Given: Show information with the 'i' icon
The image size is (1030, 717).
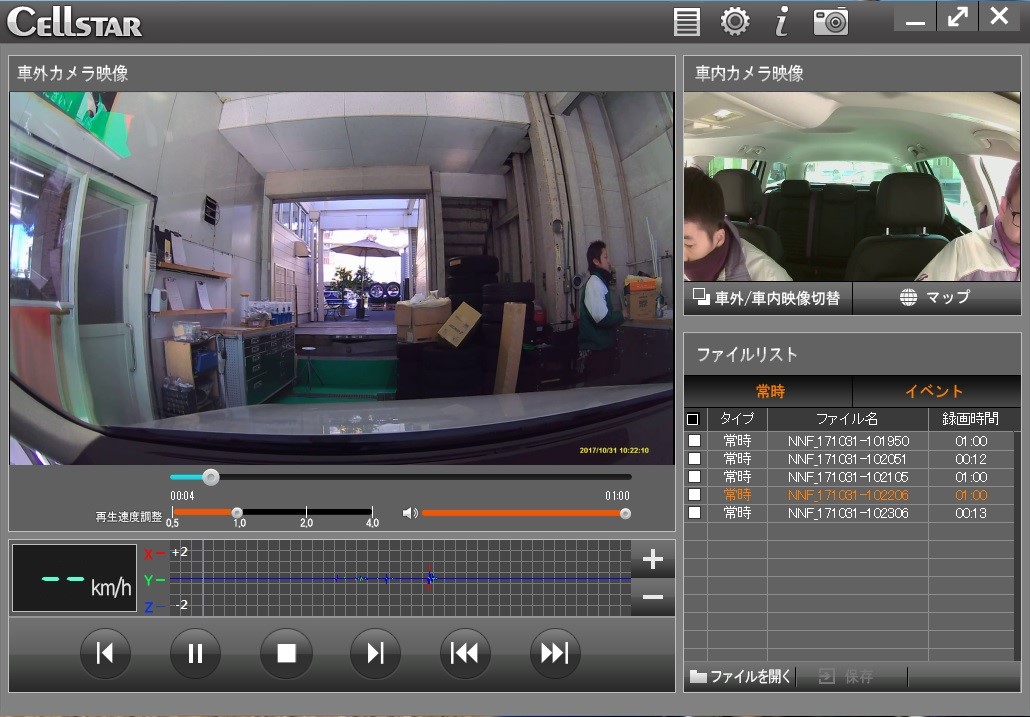Looking at the screenshot, I should 782,21.
